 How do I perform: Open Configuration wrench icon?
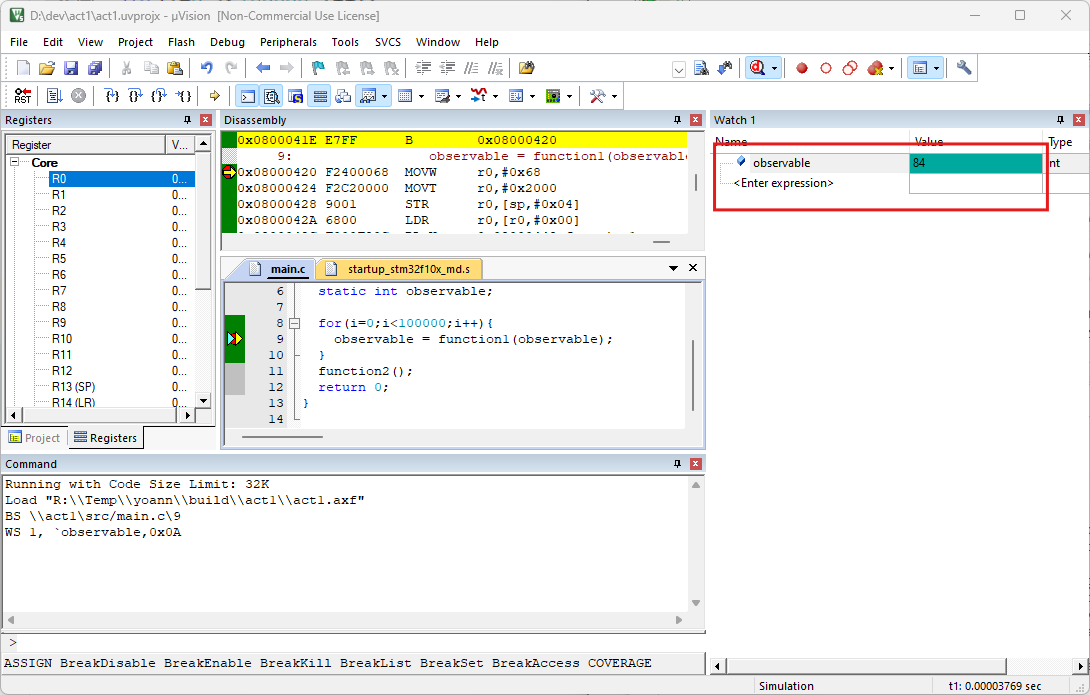964,68
